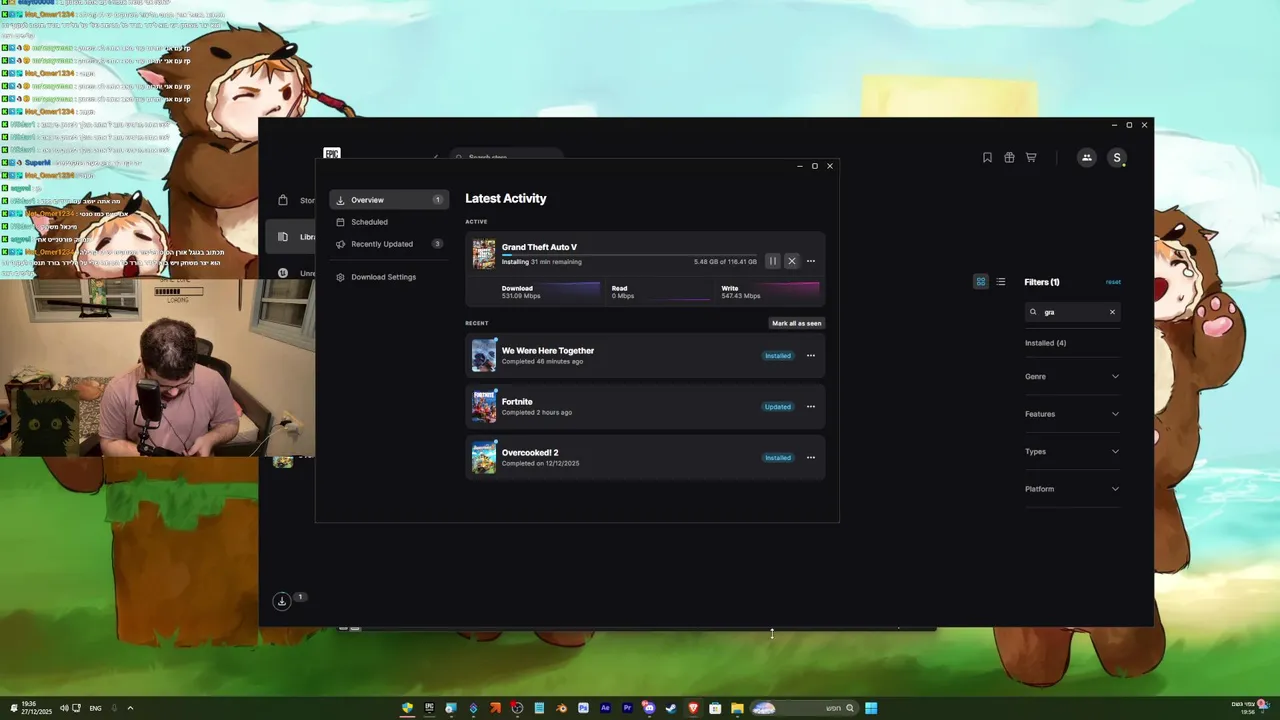Image resolution: width=1280 pixels, height=720 pixels.
Task: Click the 'Latest Activity' heading
Action: point(506,198)
